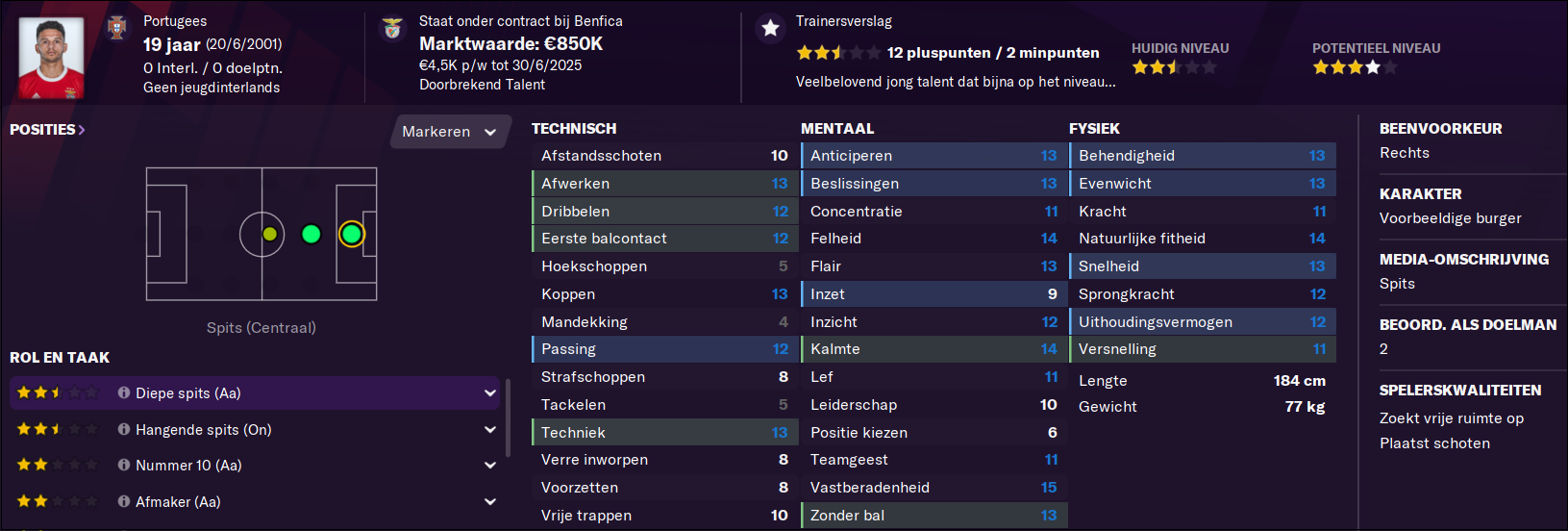Expand the Hangende spits (On) role chevron
Viewport: 1568px width, 531px height.
point(490,429)
